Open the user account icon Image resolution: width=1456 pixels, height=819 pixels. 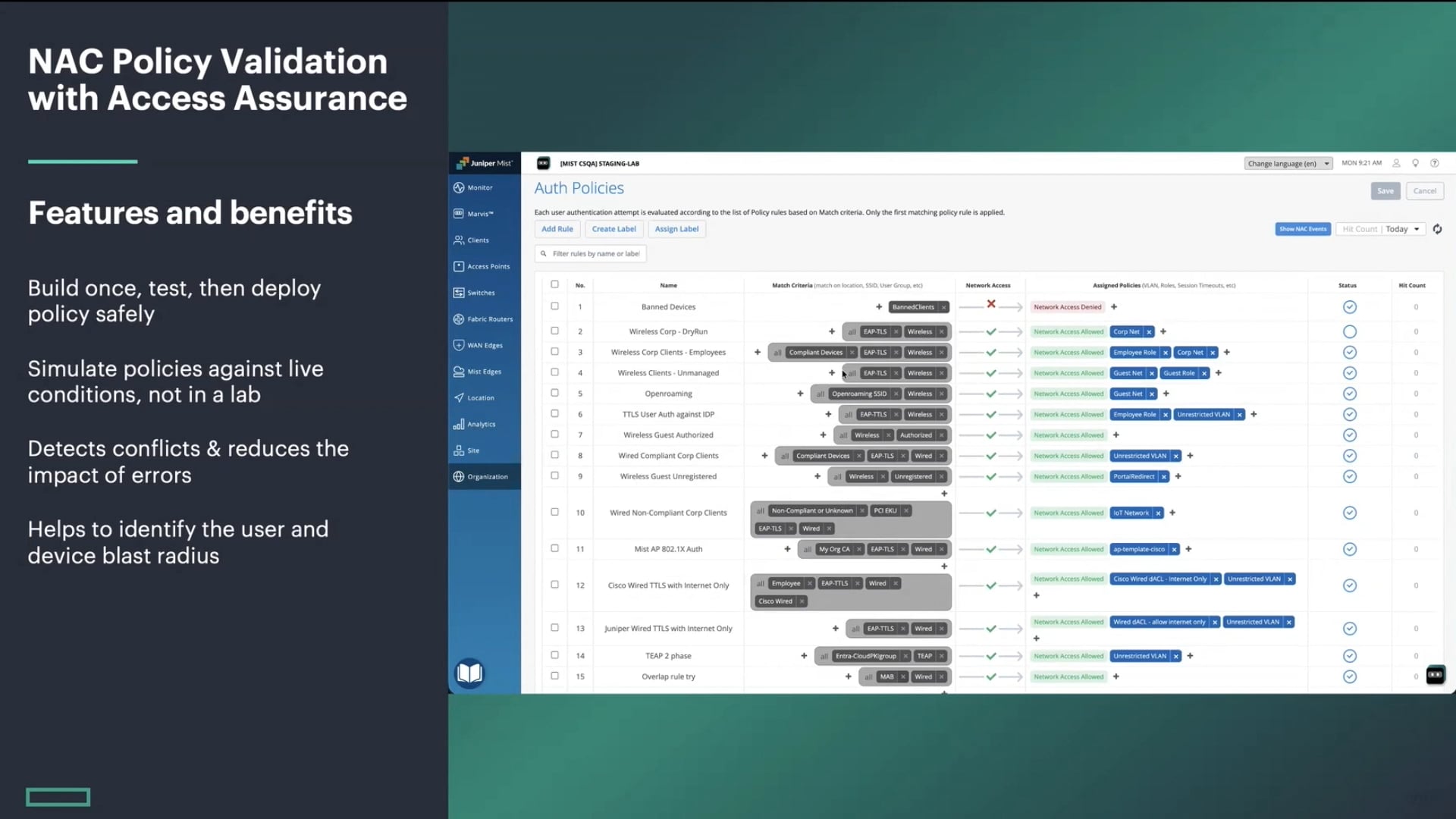click(x=1396, y=163)
